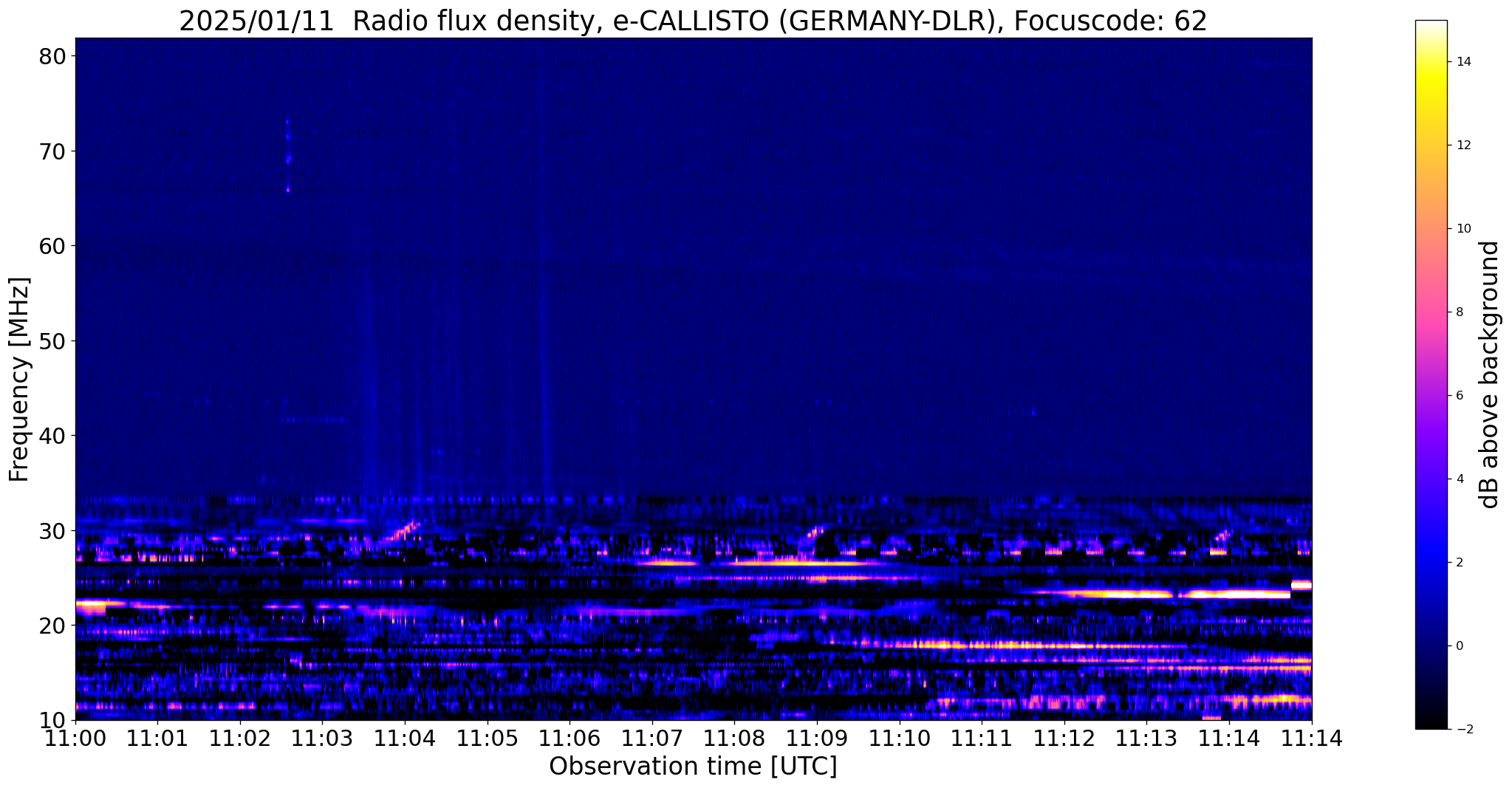Click the 11:02 time tick label
Viewport: 1512px width, 788px height.
pyautogui.click(x=240, y=738)
